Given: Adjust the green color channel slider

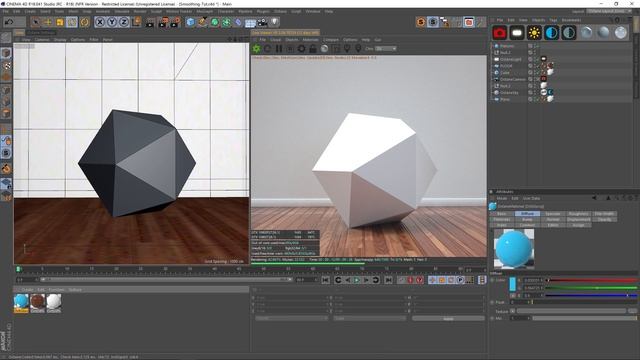Looking at the screenshot, I should [591, 288].
